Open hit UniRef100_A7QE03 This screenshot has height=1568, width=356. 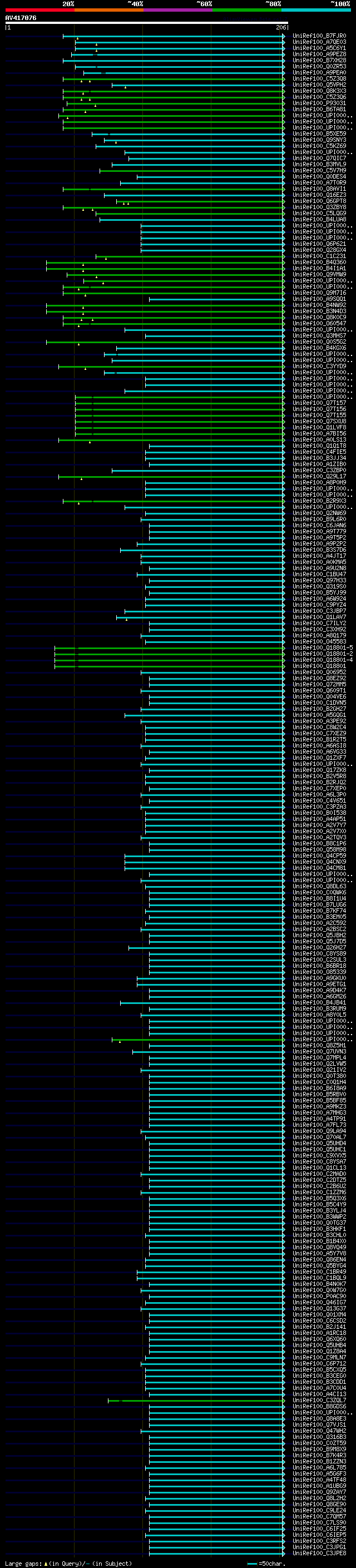point(319,42)
